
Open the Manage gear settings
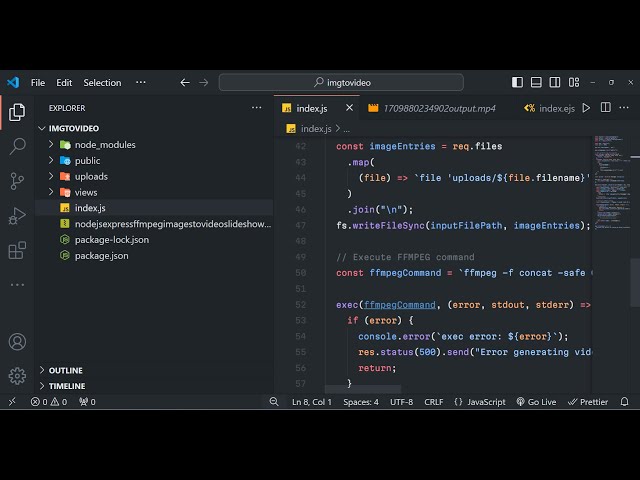17,376
